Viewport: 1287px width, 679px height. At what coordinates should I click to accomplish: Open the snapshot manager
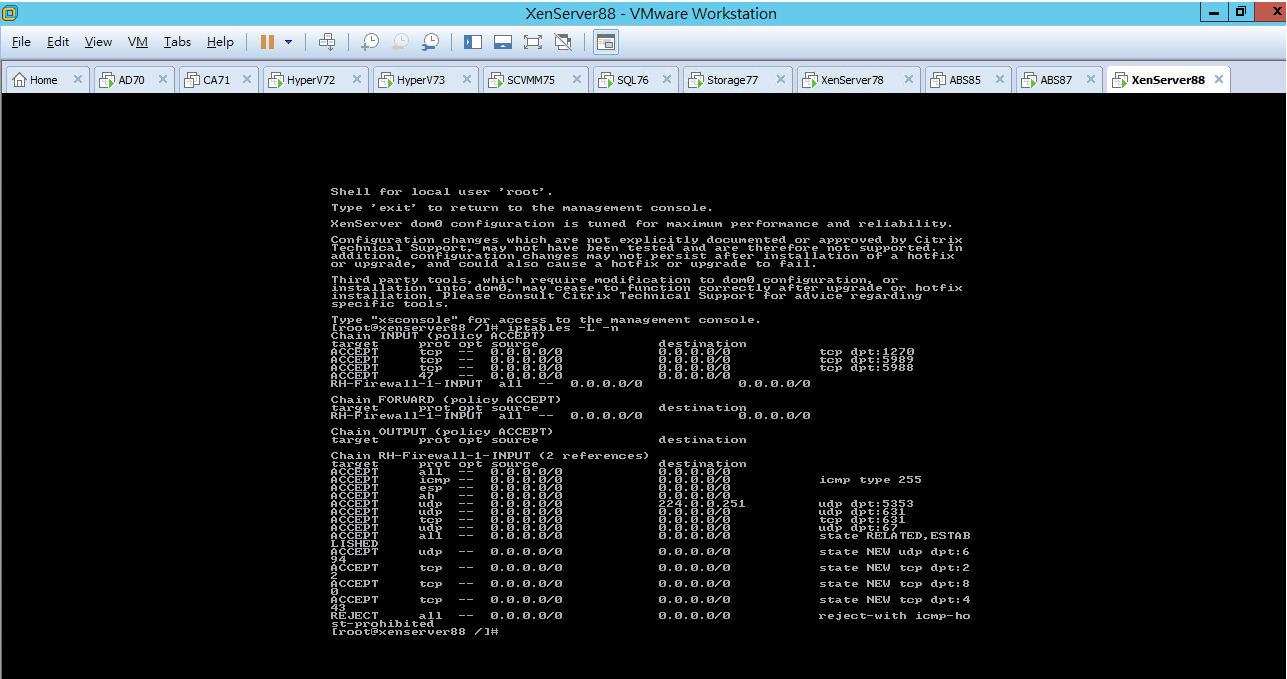(x=430, y=42)
